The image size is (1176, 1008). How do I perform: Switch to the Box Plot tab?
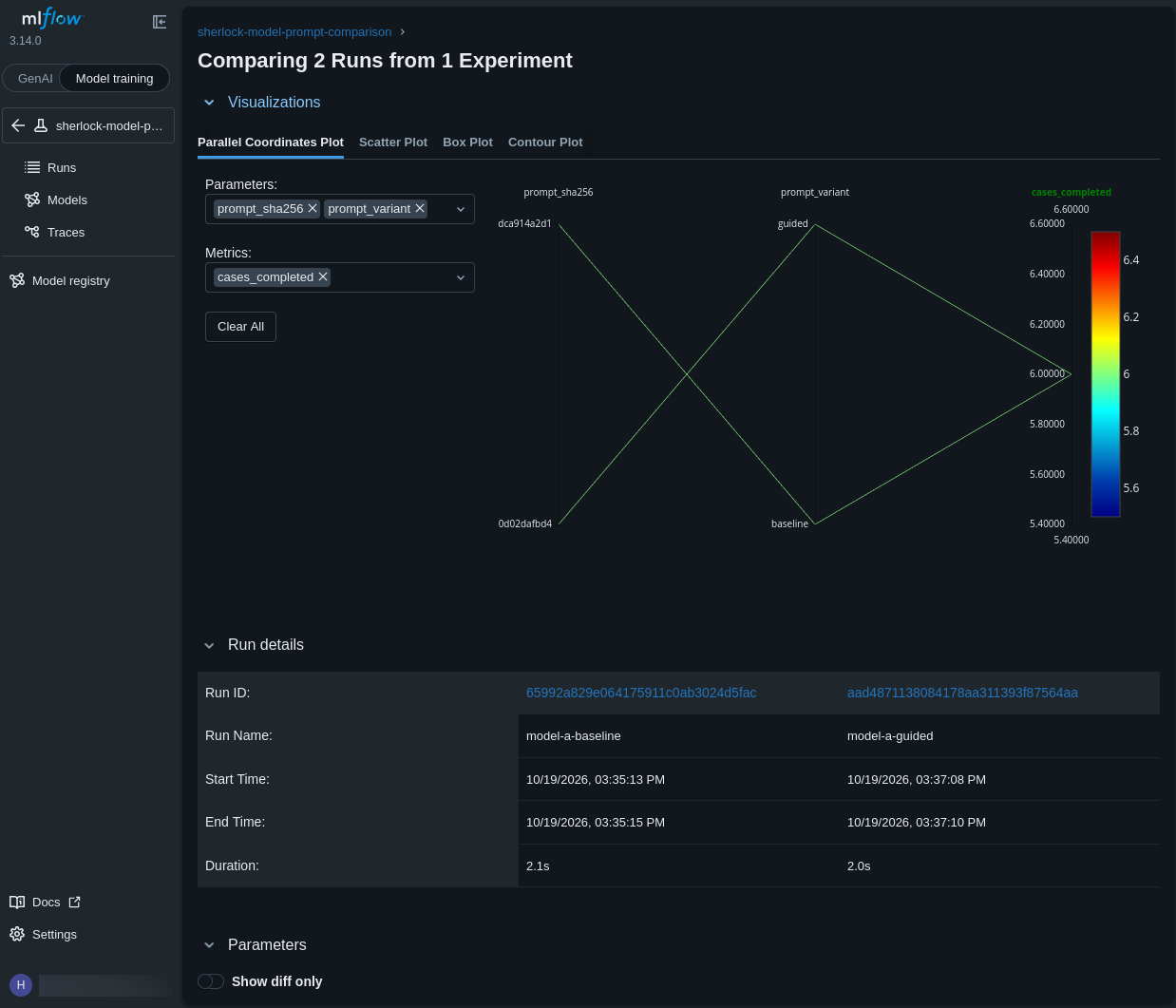(467, 143)
